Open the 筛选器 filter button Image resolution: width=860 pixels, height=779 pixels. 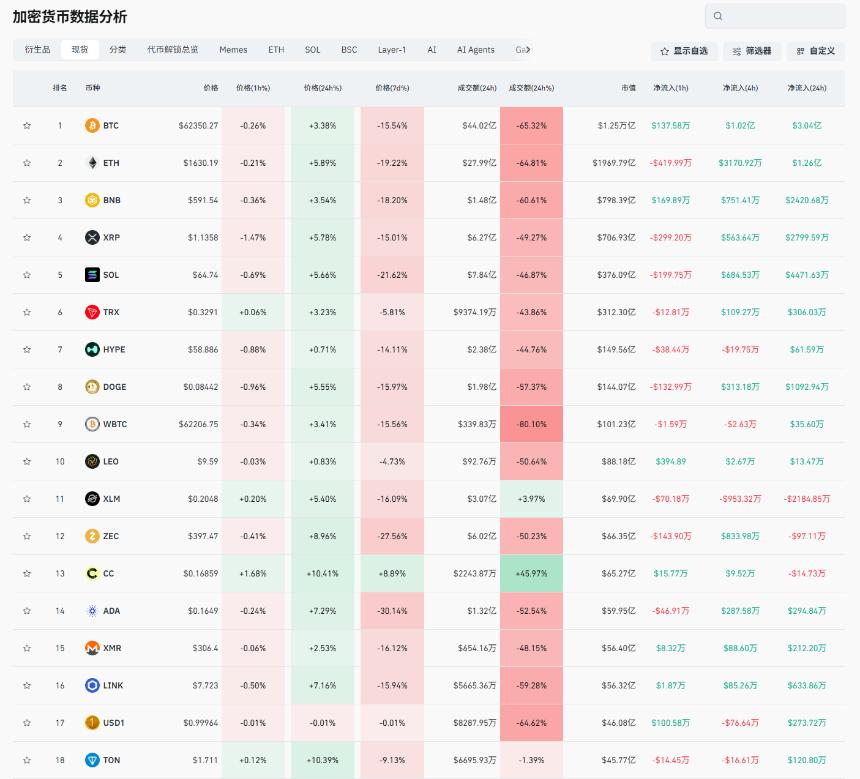click(752, 51)
